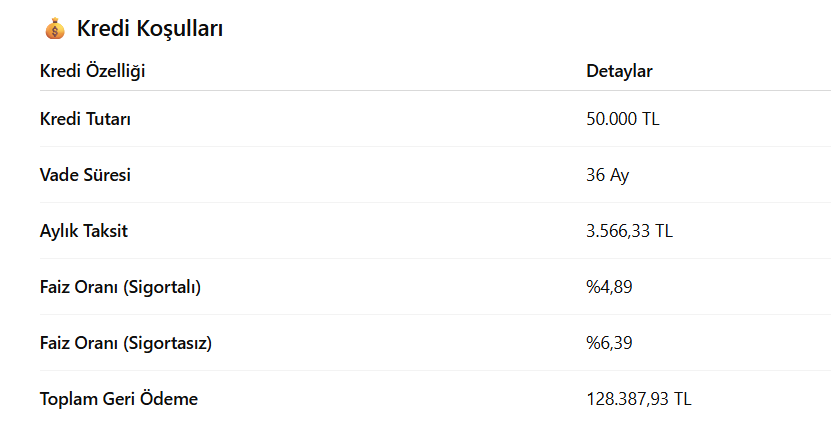Viewport: 831px width, 425px height.
Task: Click Faiz Oranı in the uninsured row
Action: click(x=78, y=343)
